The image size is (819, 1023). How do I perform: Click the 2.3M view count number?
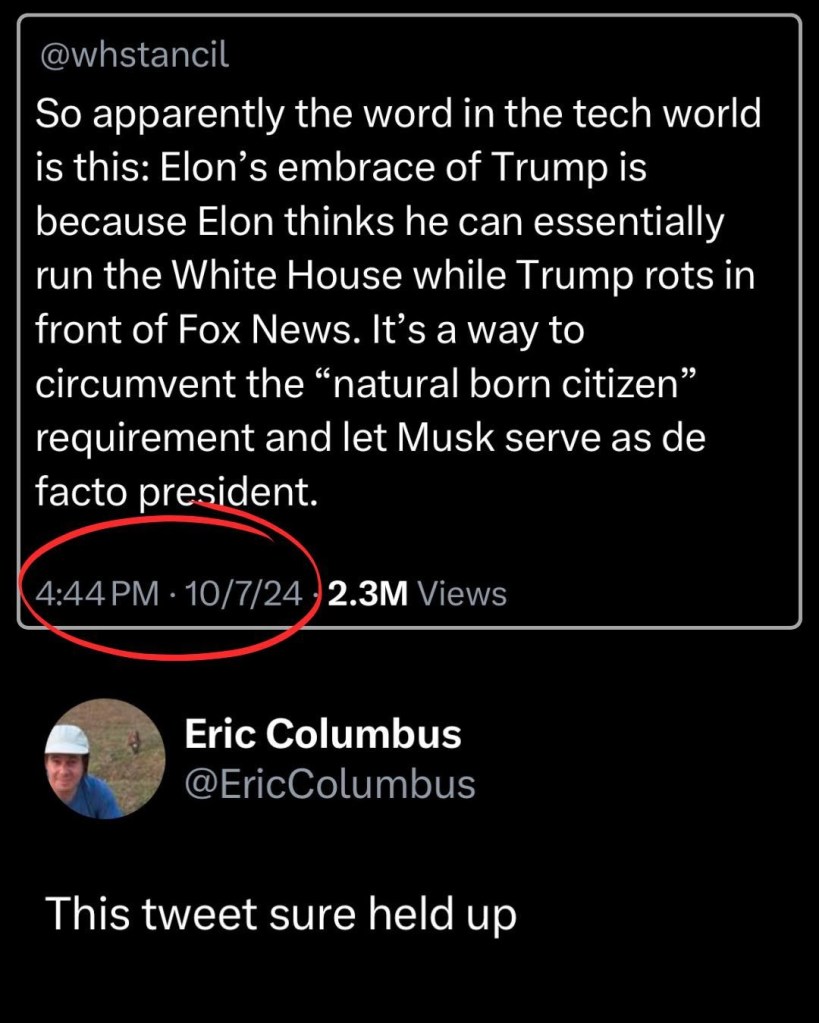pyautogui.click(x=368, y=594)
